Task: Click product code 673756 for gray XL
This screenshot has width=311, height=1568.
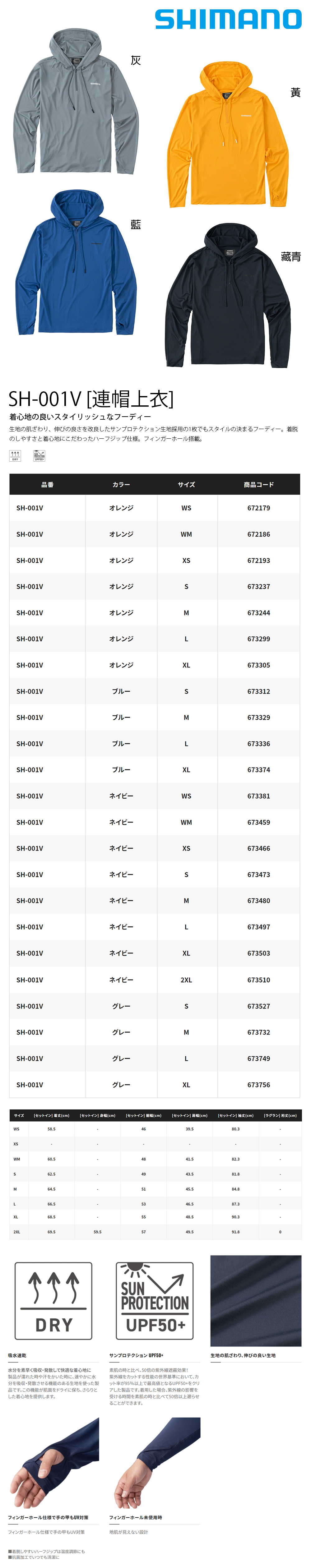Action: 259,1085
